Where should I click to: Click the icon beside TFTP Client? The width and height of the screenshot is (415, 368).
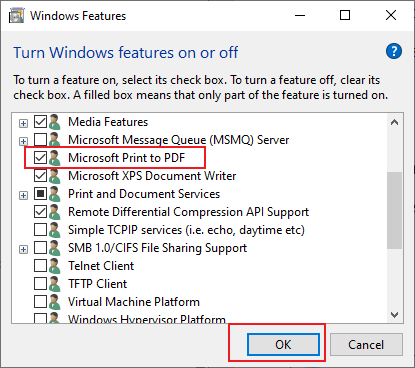tap(54, 284)
